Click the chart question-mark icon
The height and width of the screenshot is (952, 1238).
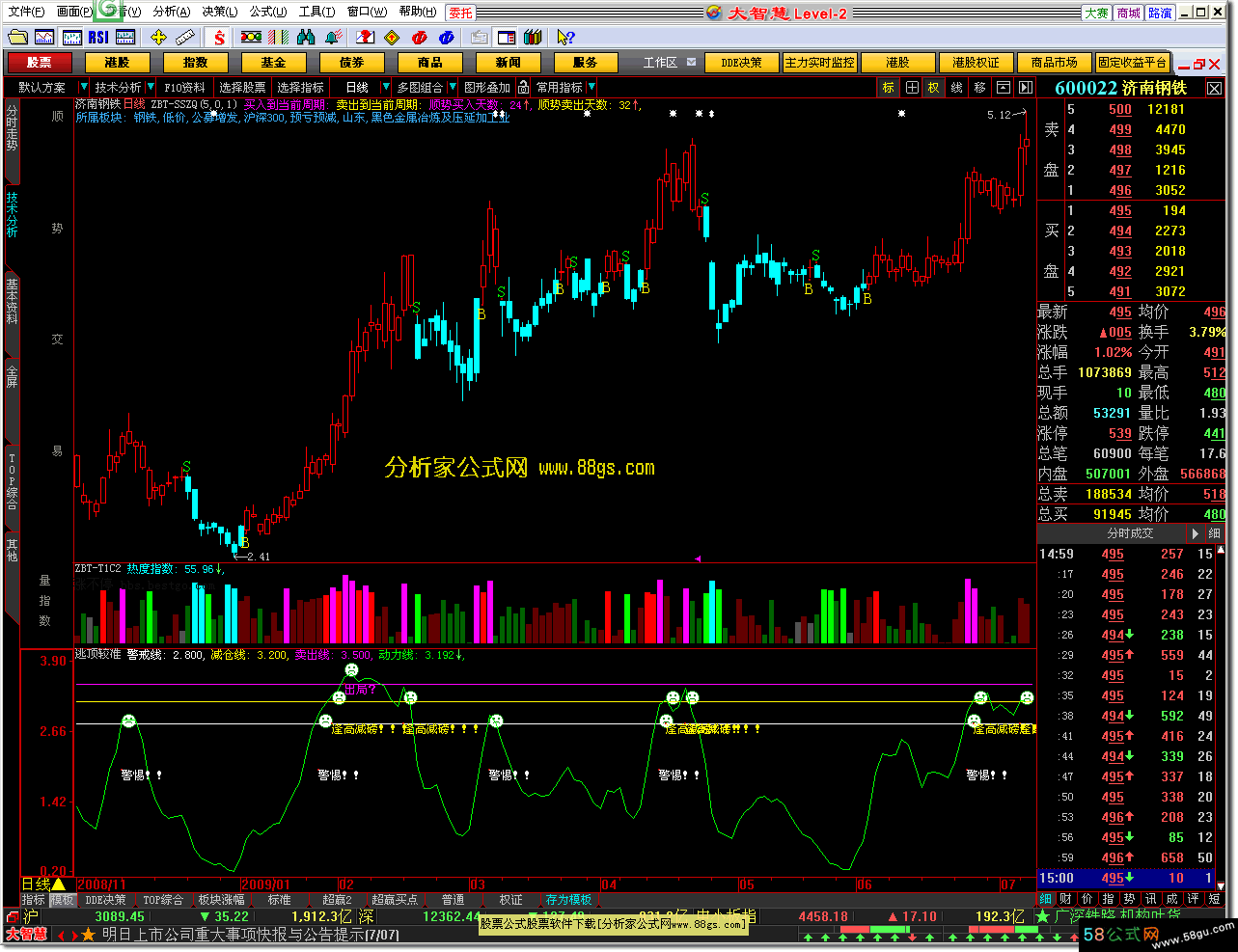pyautogui.click(x=366, y=38)
